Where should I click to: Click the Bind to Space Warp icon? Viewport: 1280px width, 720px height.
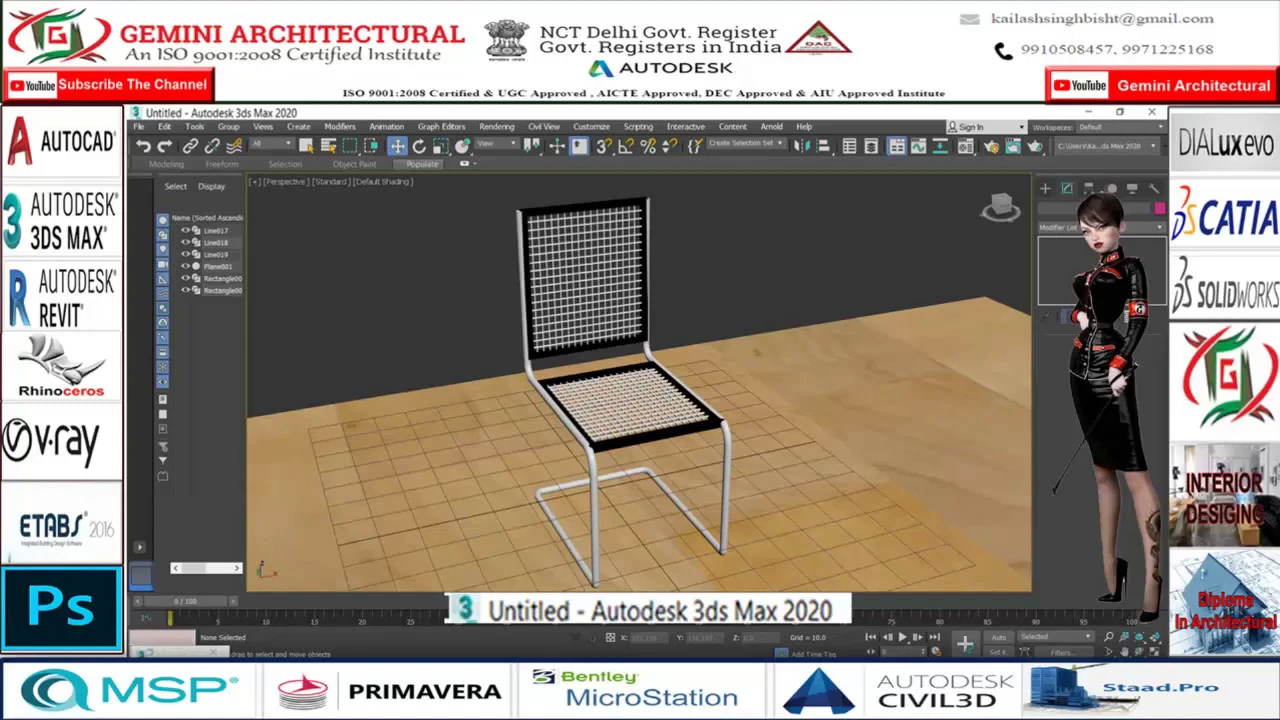pos(235,147)
